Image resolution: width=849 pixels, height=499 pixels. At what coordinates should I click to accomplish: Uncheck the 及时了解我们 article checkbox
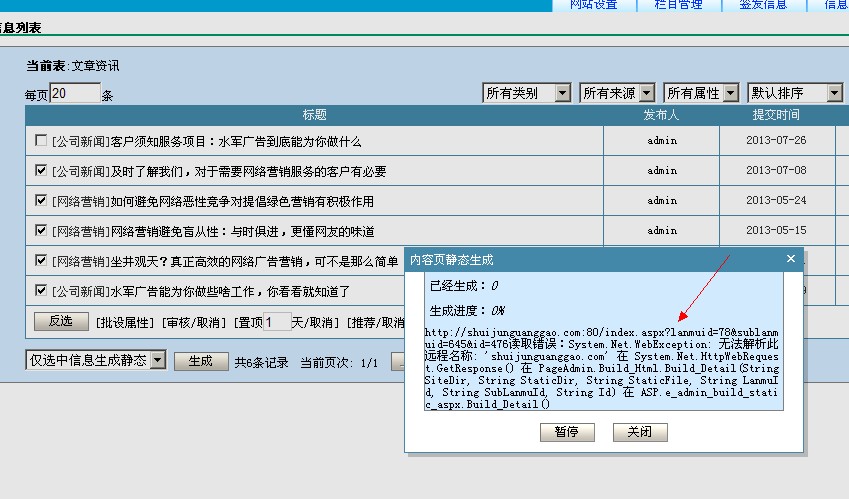click(x=41, y=171)
